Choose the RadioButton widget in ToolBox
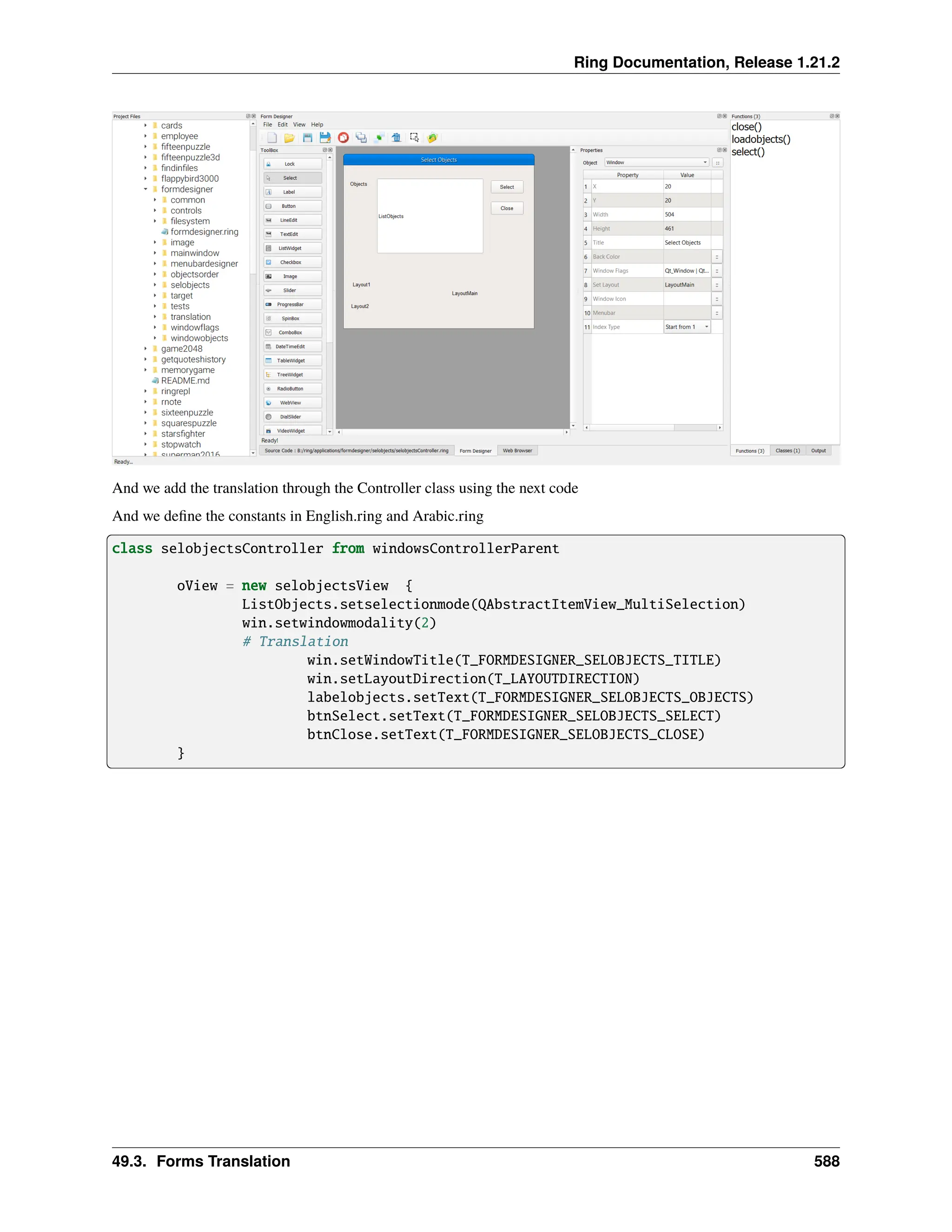 point(293,389)
